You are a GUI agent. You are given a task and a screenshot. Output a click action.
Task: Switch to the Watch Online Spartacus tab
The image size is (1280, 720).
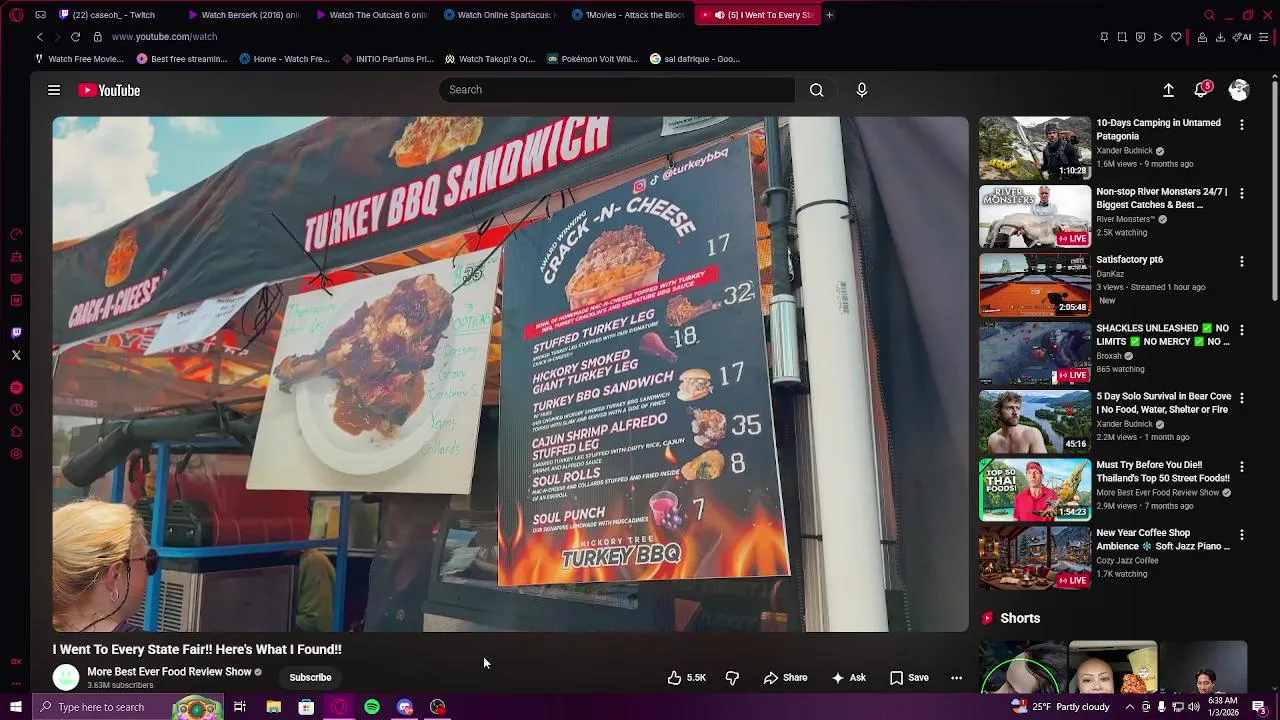tap(500, 15)
